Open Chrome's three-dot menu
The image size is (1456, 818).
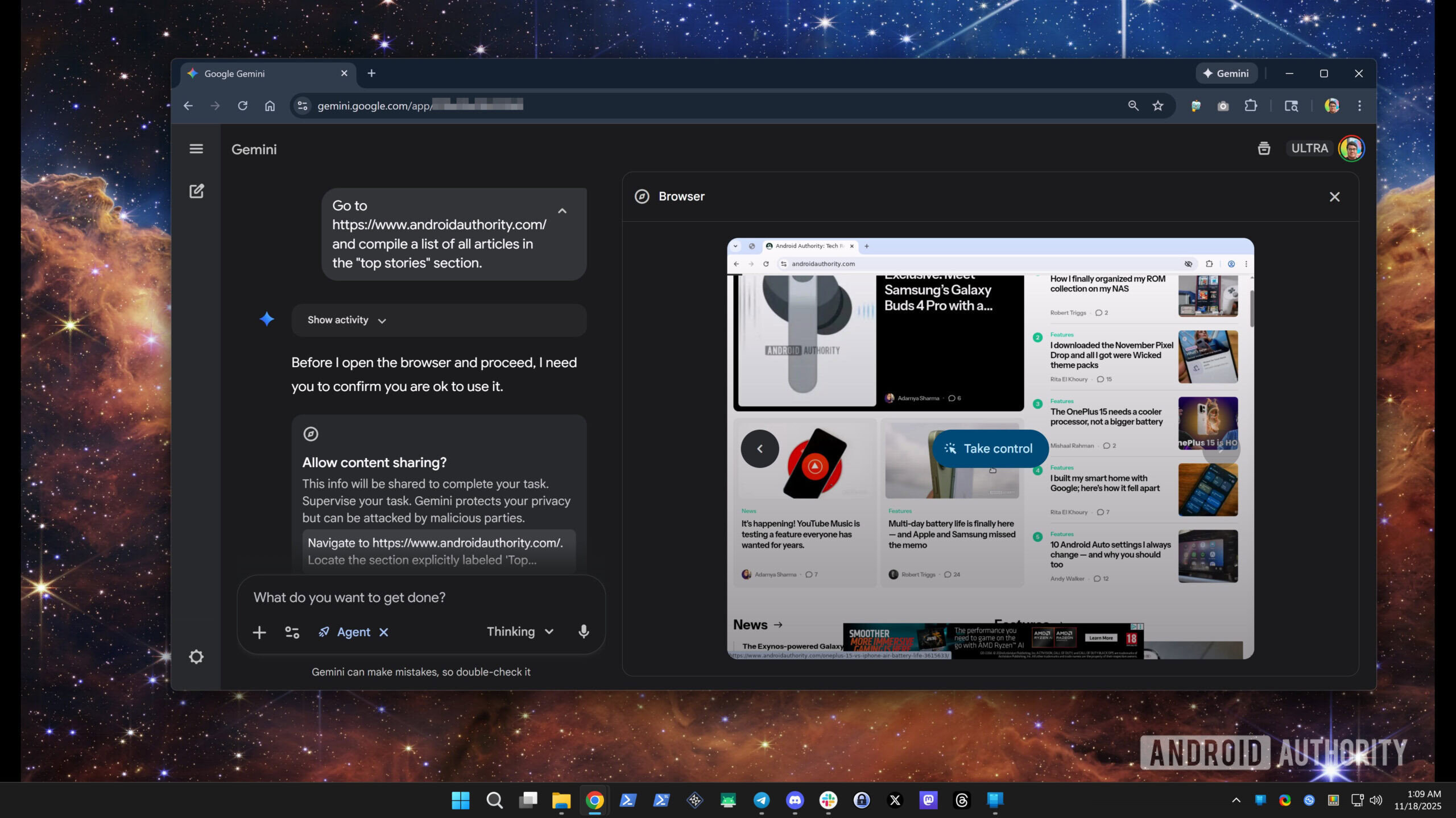click(1360, 106)
